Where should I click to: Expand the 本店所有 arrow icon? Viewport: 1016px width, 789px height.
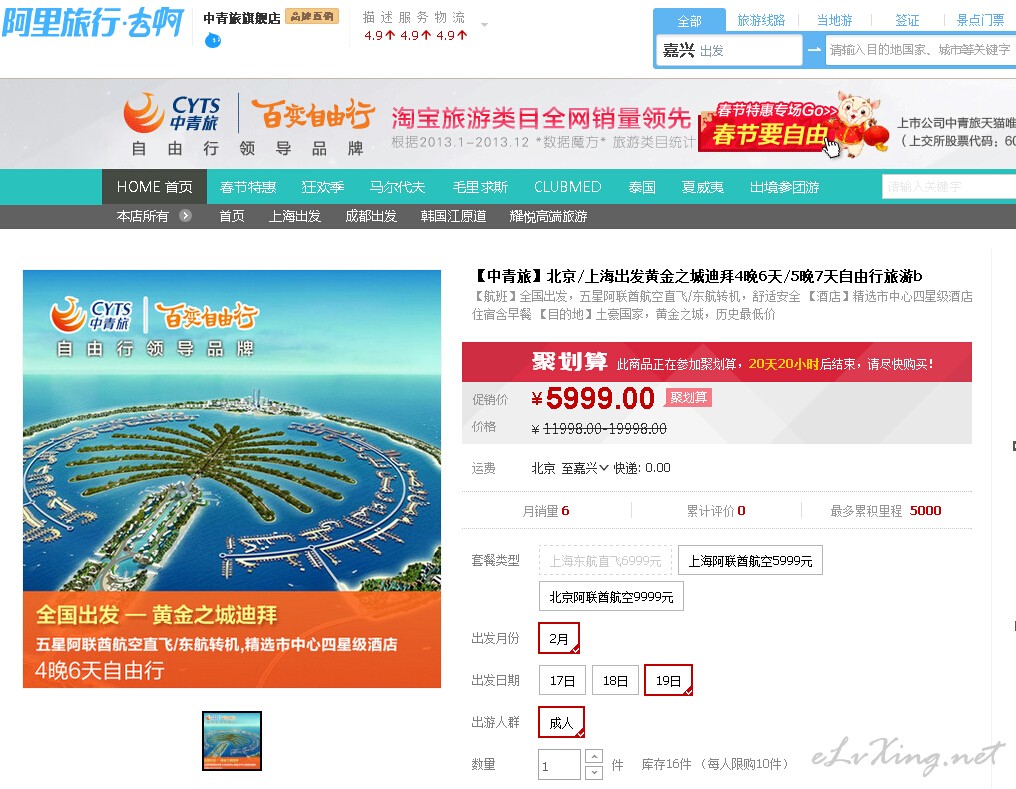click(x=185, y=216)
